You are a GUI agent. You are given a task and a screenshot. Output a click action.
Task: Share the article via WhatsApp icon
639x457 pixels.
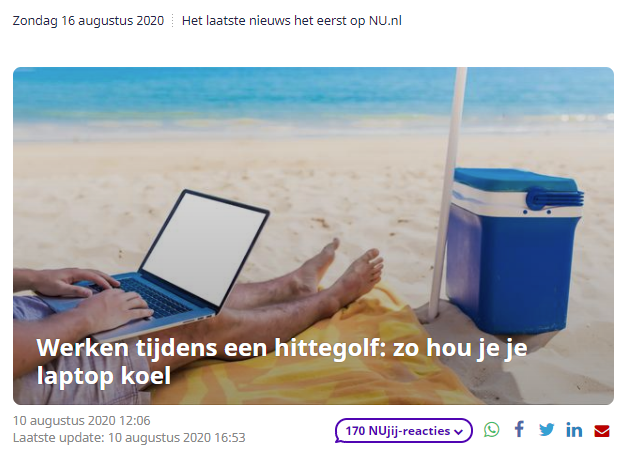pyautogui.click(x=491, y=430)
